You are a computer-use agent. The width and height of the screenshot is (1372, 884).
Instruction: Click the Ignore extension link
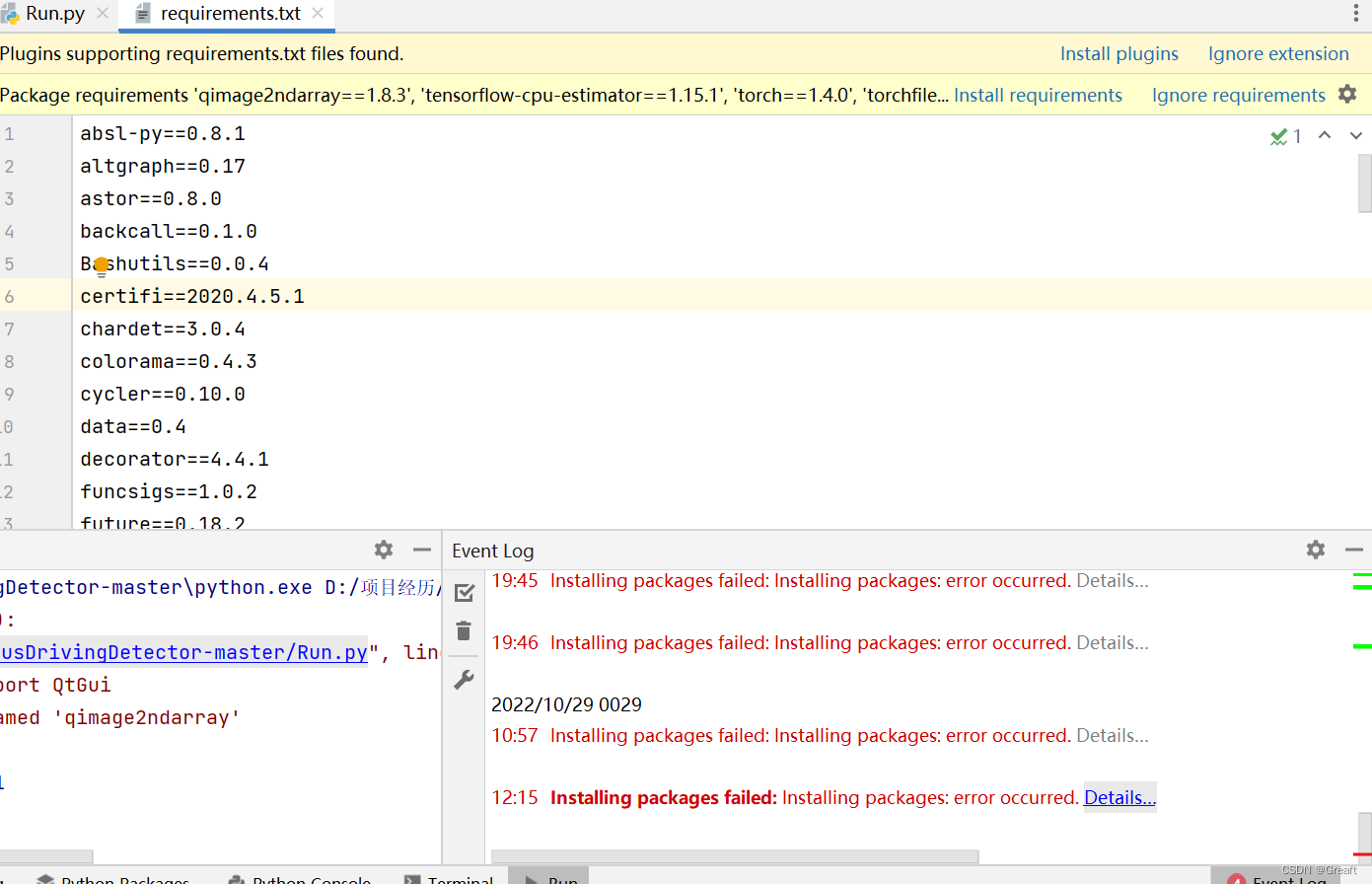[1278, 54]
